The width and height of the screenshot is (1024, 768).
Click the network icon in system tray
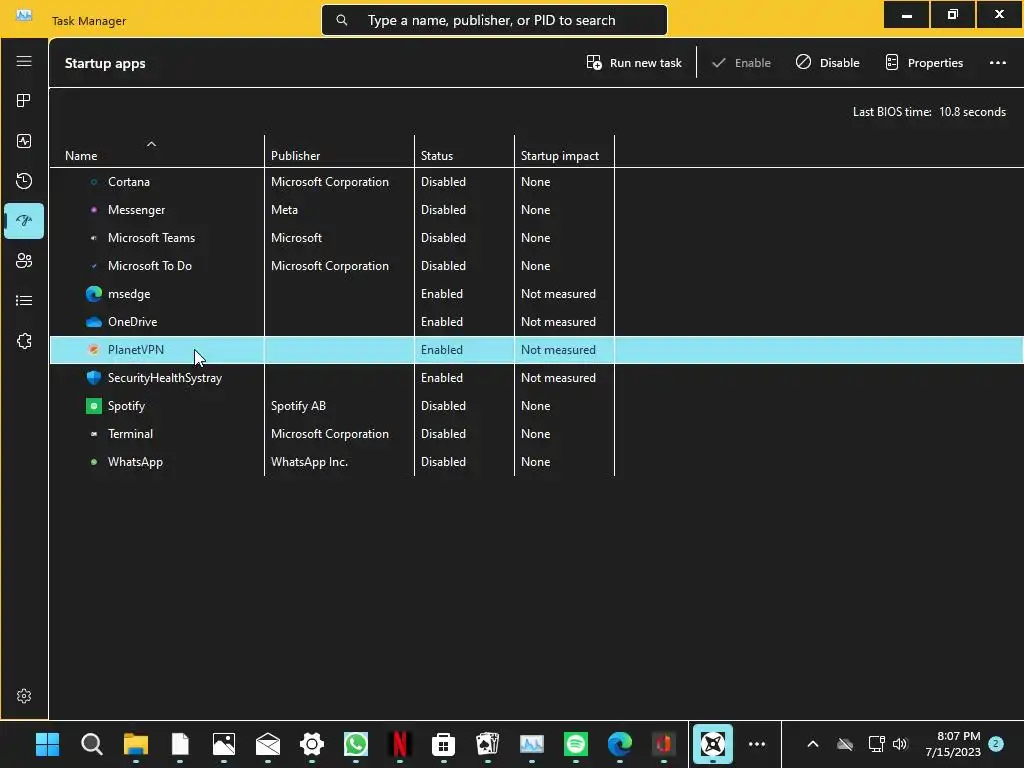click(876, 744)
